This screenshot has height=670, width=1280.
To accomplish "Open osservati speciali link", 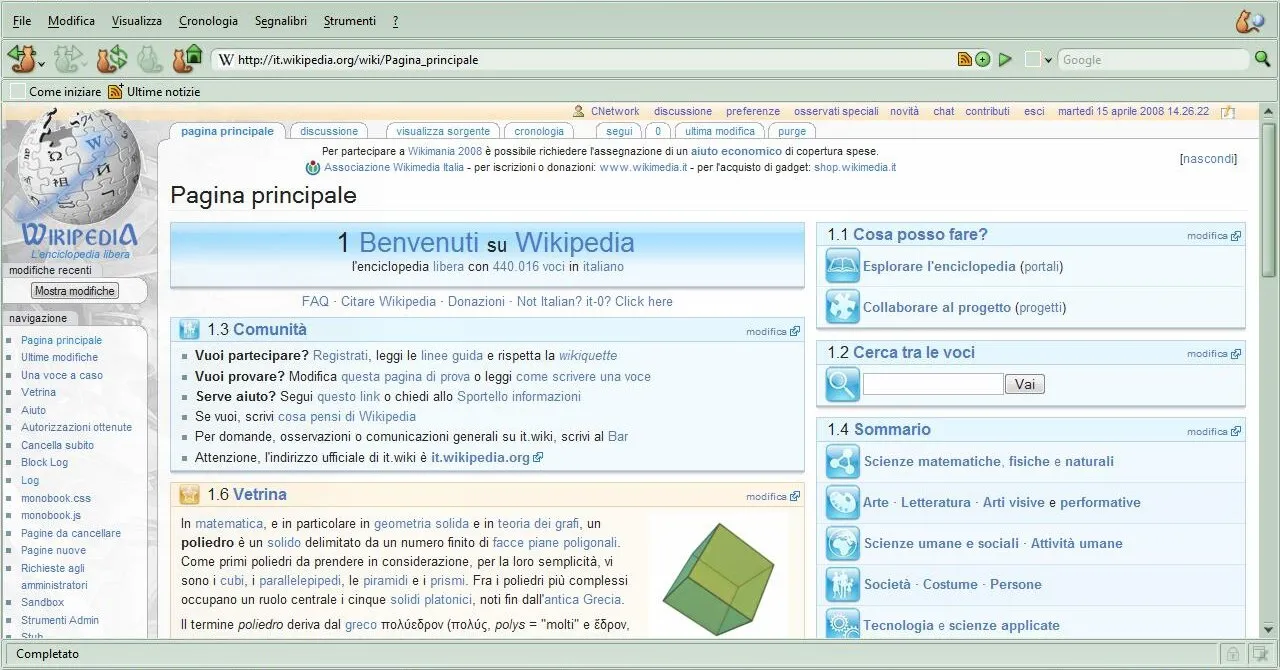I will pyautogui.click(x=836, y=111).
